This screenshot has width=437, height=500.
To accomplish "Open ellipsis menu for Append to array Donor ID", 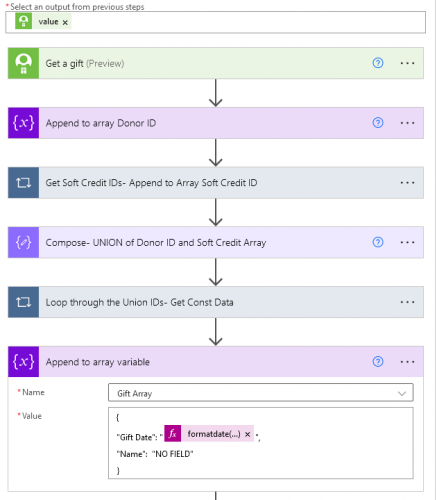I will 407,123.
